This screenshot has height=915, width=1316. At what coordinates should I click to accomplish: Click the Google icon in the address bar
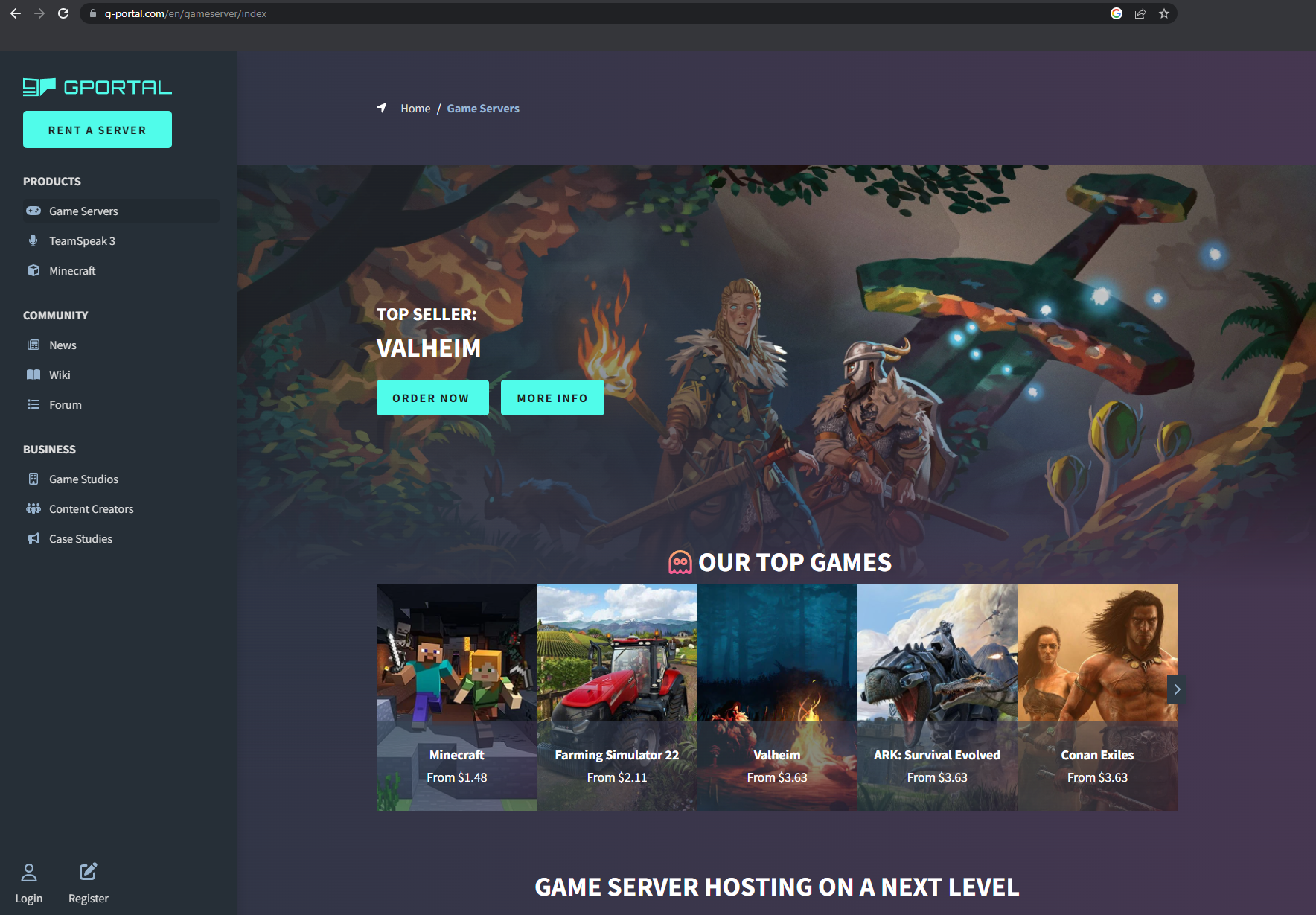pos(1117,13)
